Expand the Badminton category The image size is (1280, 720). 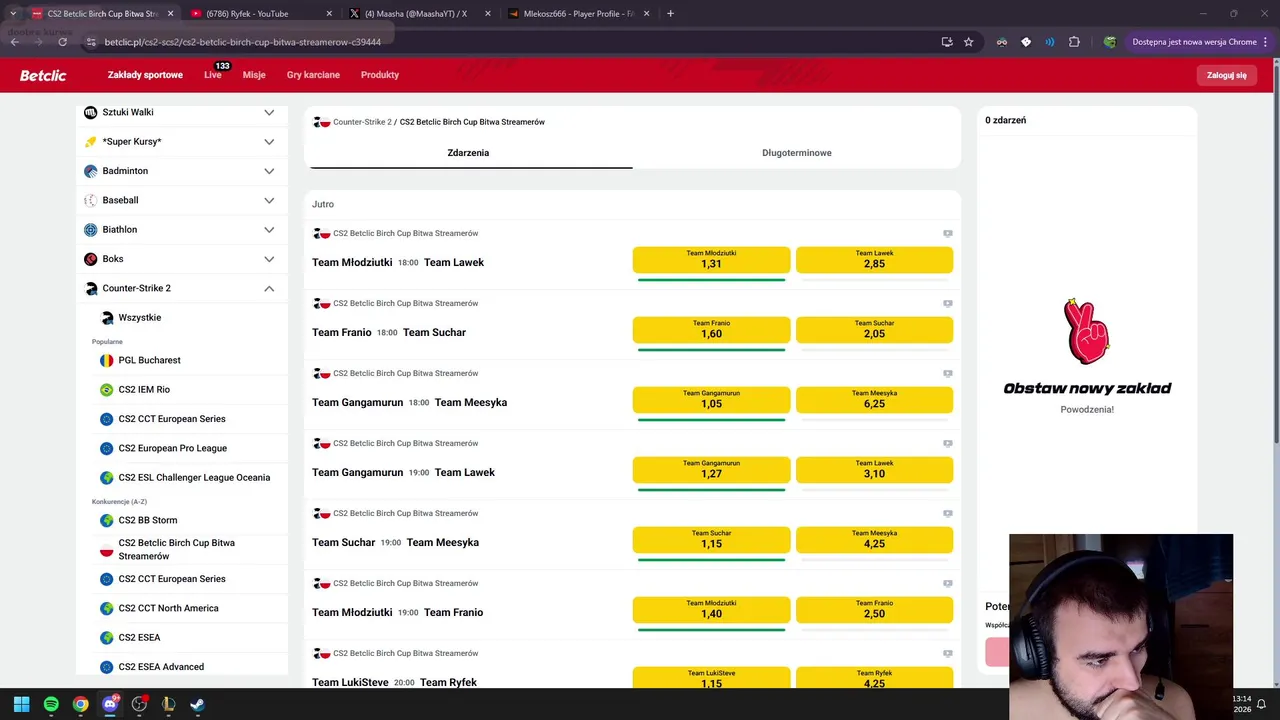(x=269, y=171)
